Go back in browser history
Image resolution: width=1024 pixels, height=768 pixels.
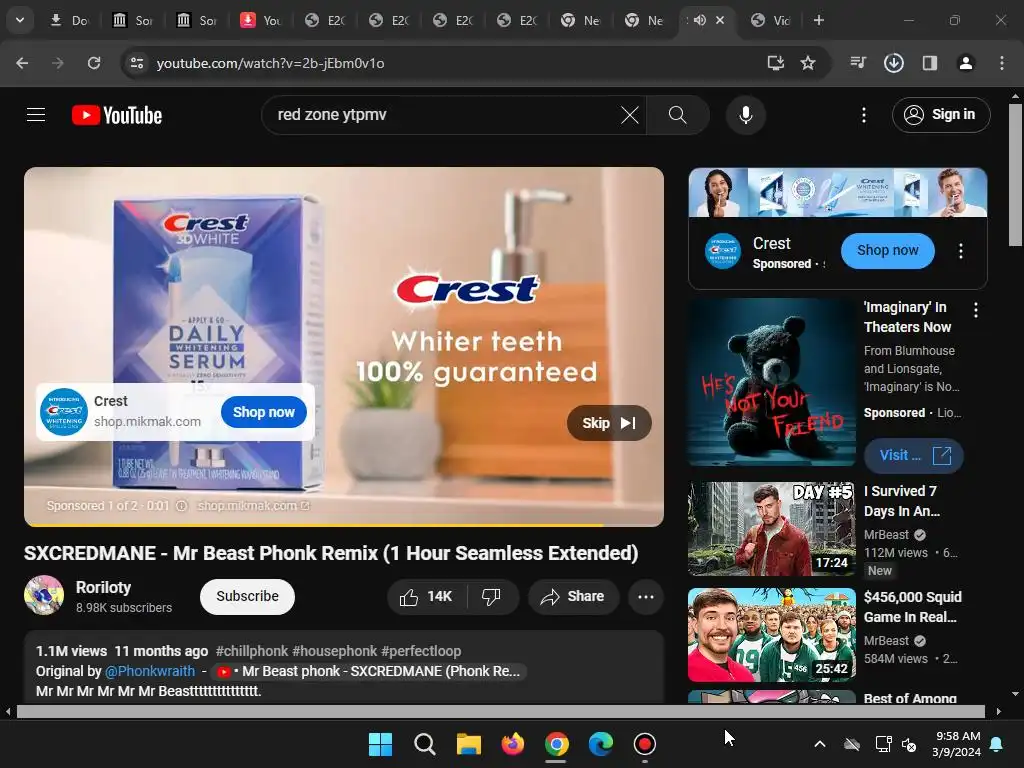point(22,63)
